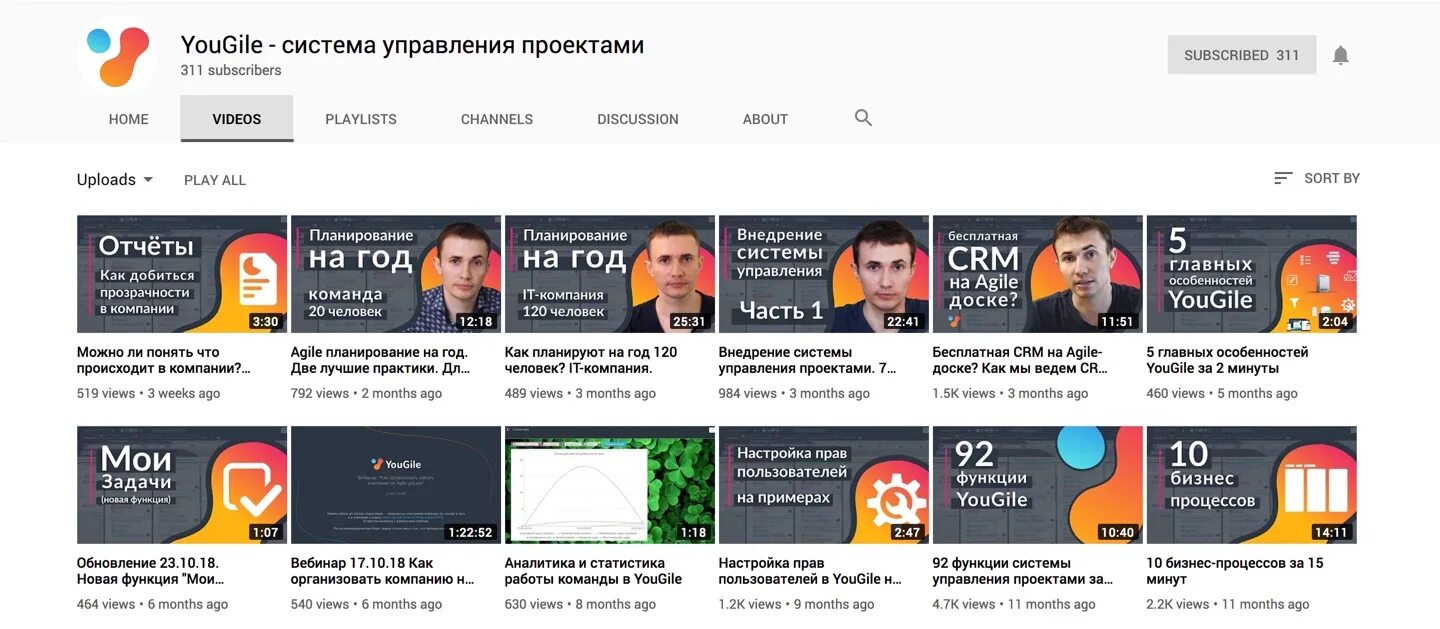Click the notification bell icon
Viewport: 1440px width, 629px height.
1341,55
